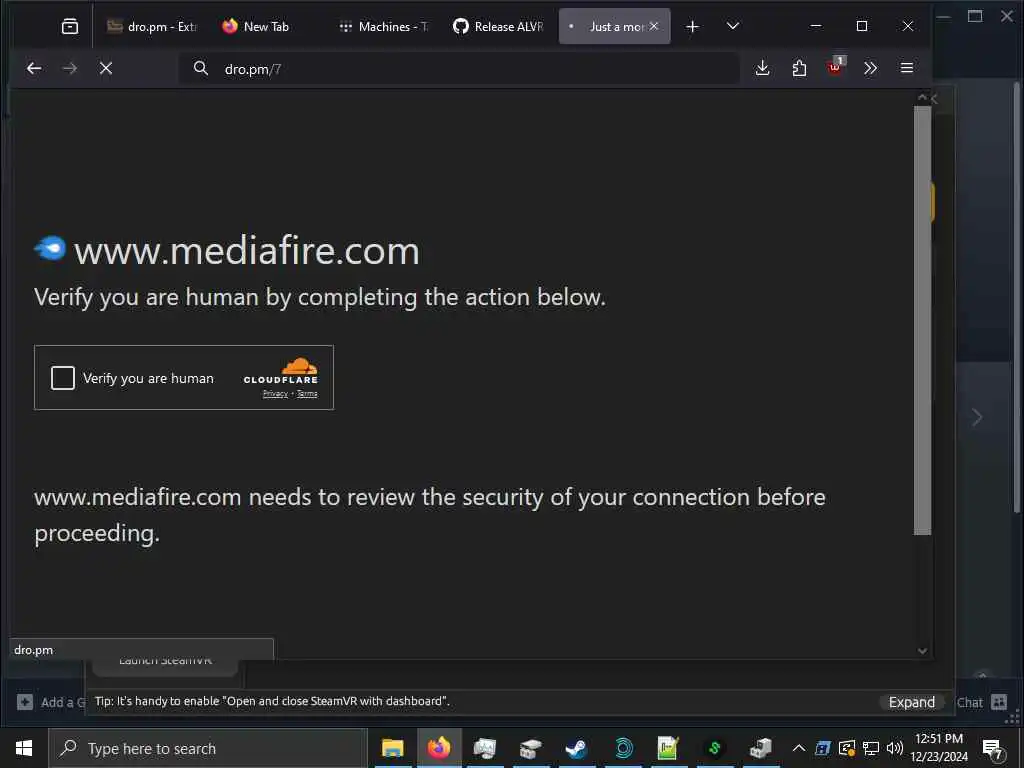Go back to the previous page
Screen dimensions: 1024x768
34,68
